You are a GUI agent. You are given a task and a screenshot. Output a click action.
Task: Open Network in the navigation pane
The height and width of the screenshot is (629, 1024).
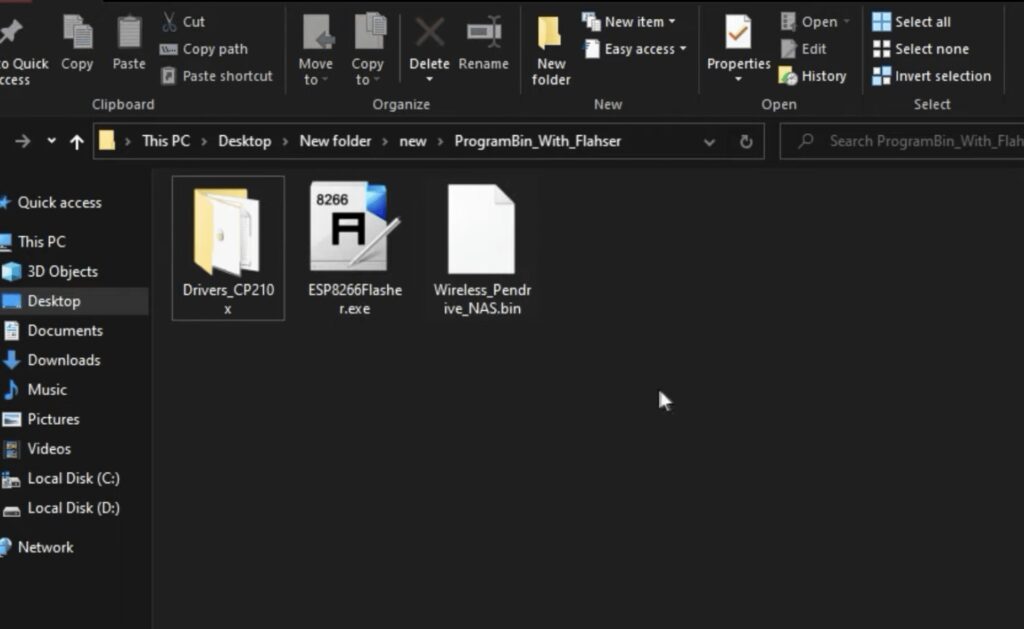pyautogui.click(x=45, y=547)
